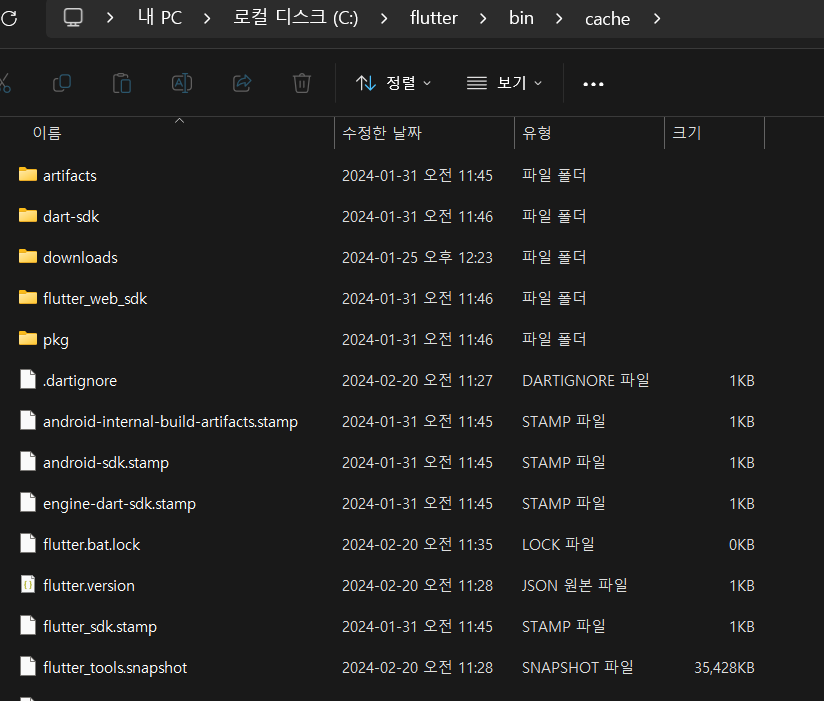Image resolution: width=824 pixels, height=701 pixels.
Task: Click the flutter_web_sdk folder icon
Action: coord(28,297)
